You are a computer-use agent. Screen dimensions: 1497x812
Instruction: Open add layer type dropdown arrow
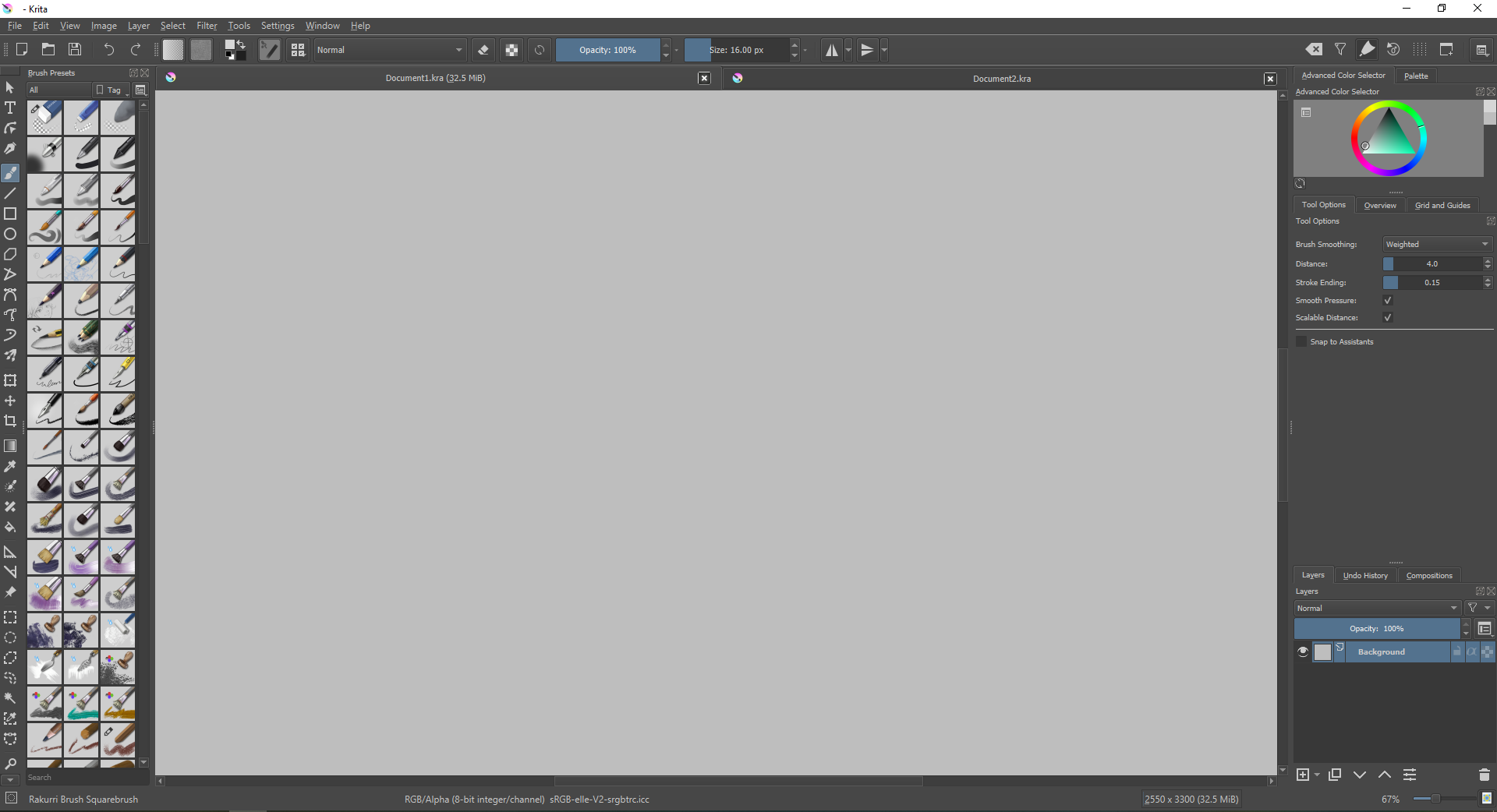coord(1317,775)
